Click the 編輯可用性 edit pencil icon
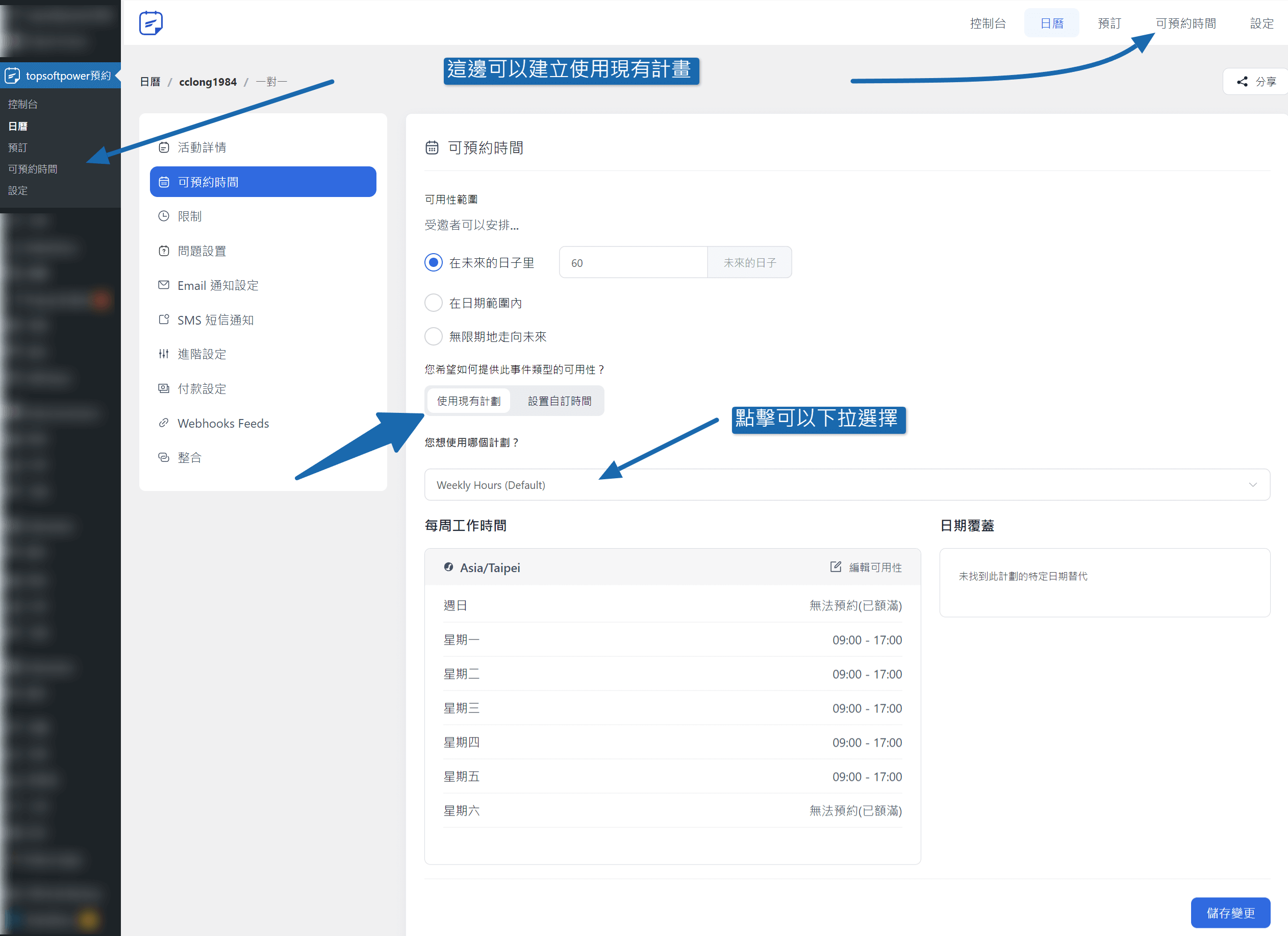The image size is (1288, 936). [x=836, y=566]
